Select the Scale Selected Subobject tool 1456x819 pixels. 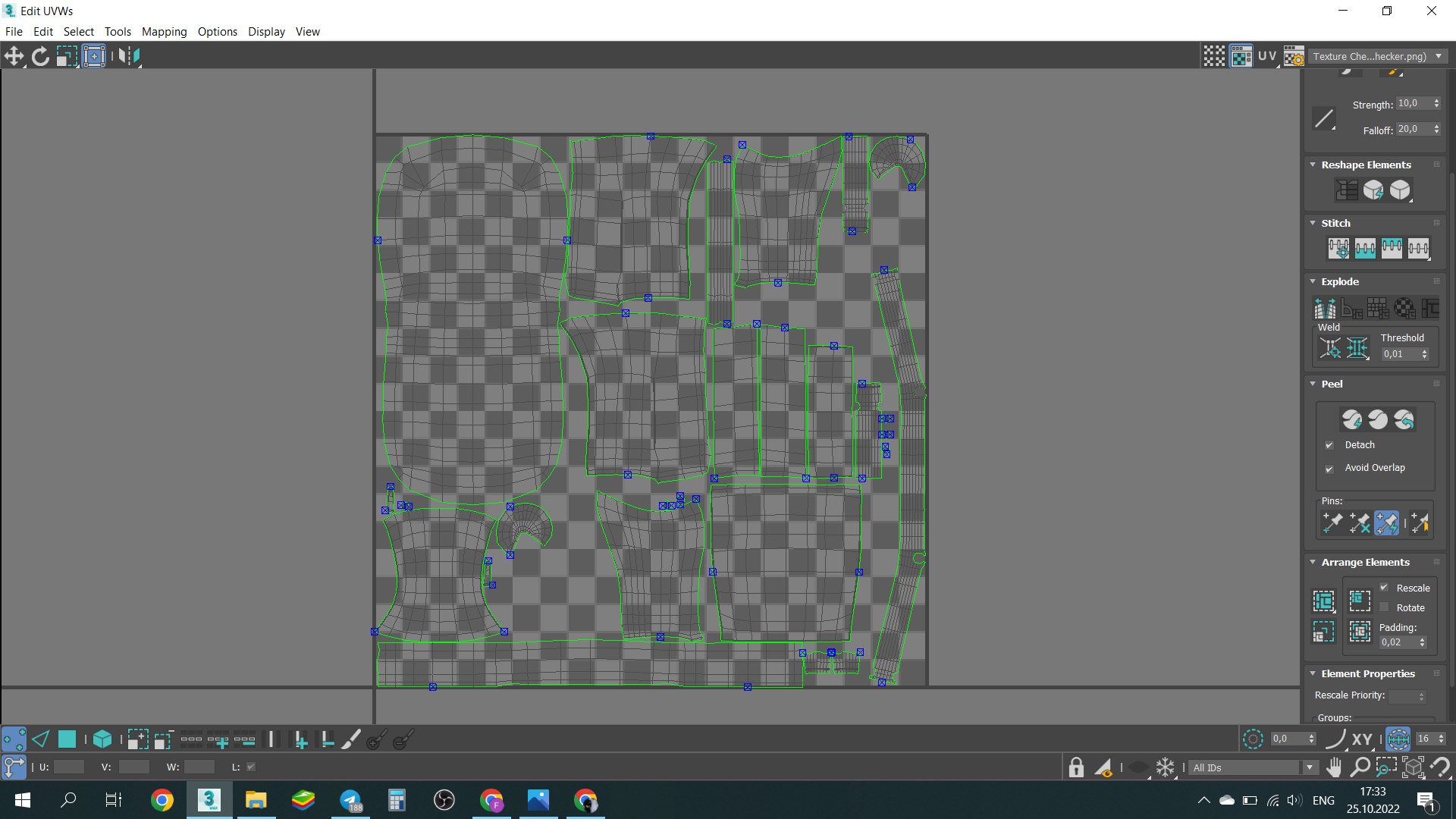[67, 56]
